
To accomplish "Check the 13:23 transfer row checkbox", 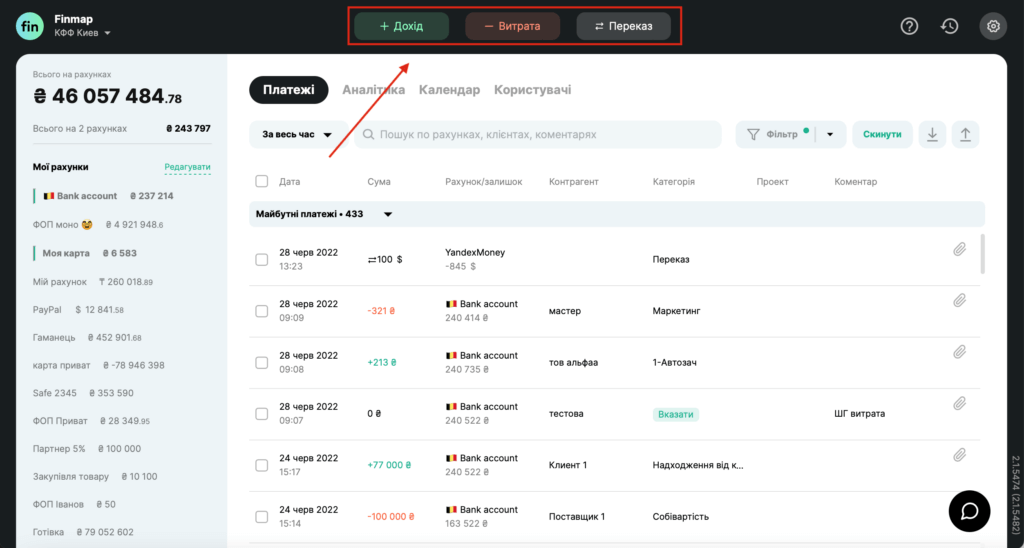I will (x=262, y=259).
